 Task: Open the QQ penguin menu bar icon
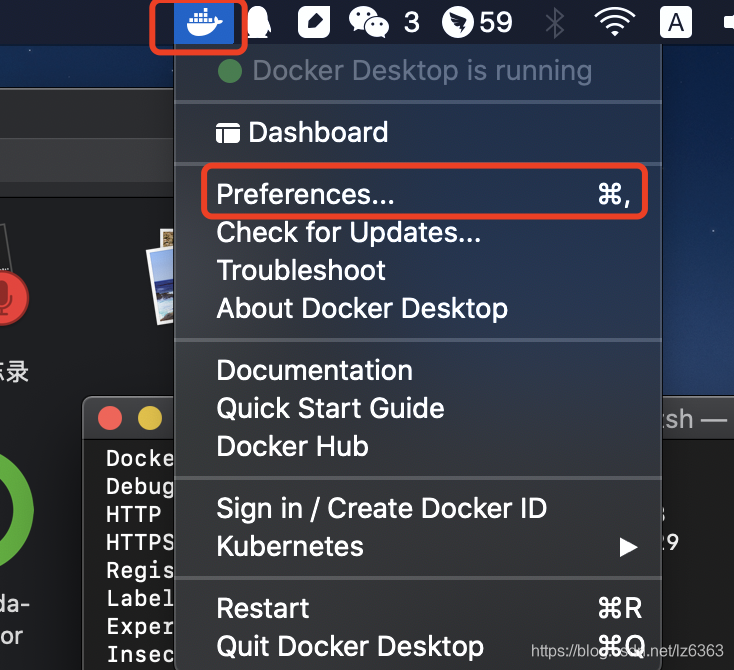258,22
